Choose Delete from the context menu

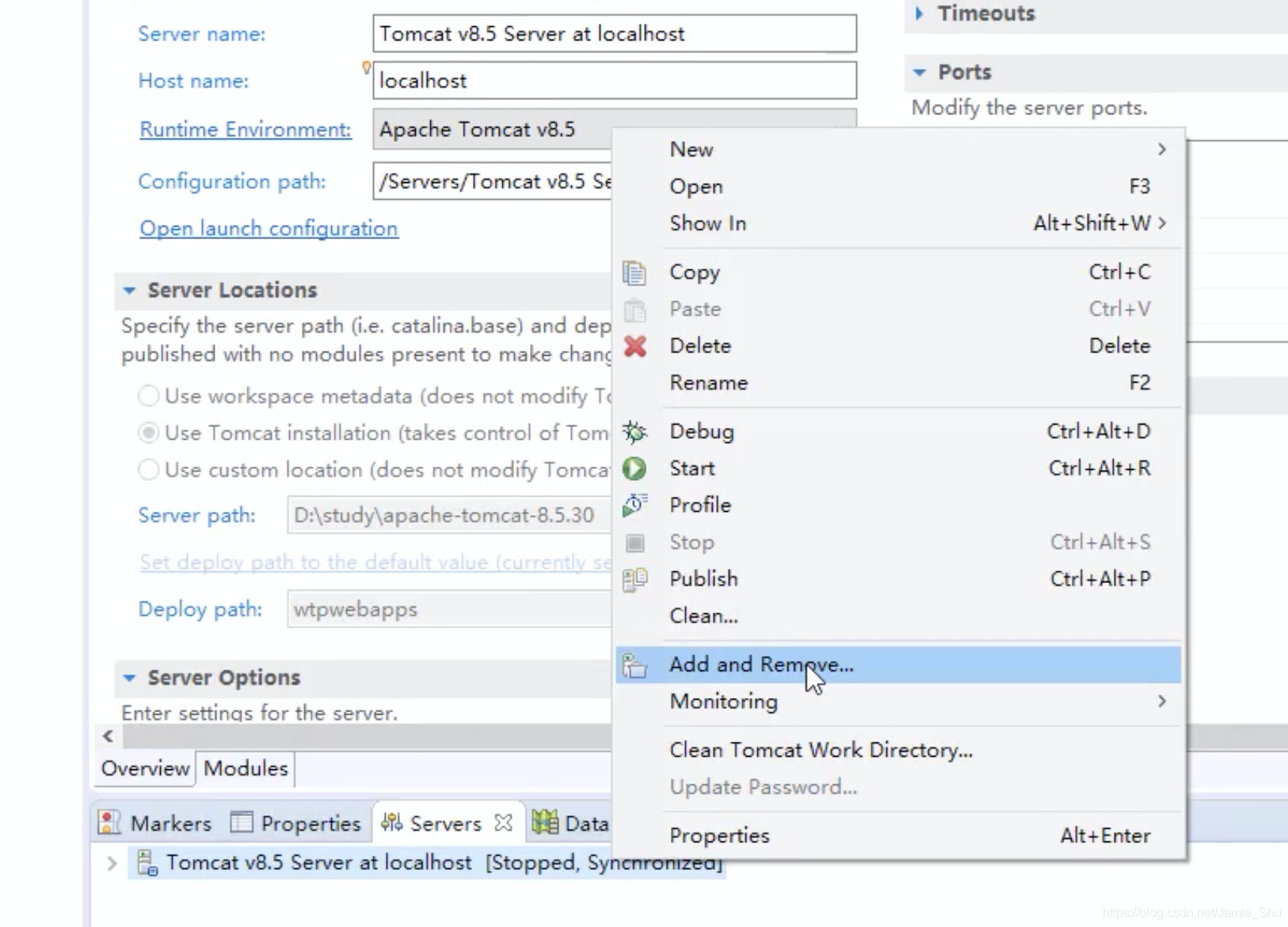(898, 346)
